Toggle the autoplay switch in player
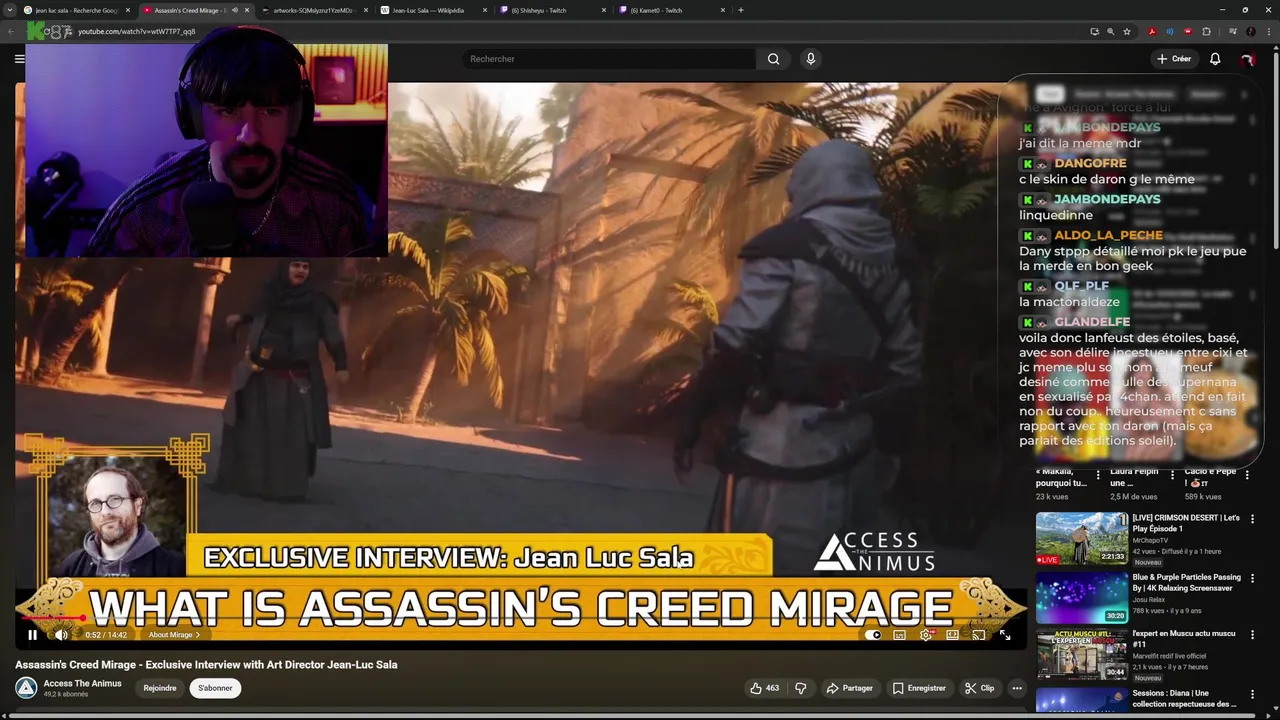This screenshot has height=720, width=1280. pos(874,635)
